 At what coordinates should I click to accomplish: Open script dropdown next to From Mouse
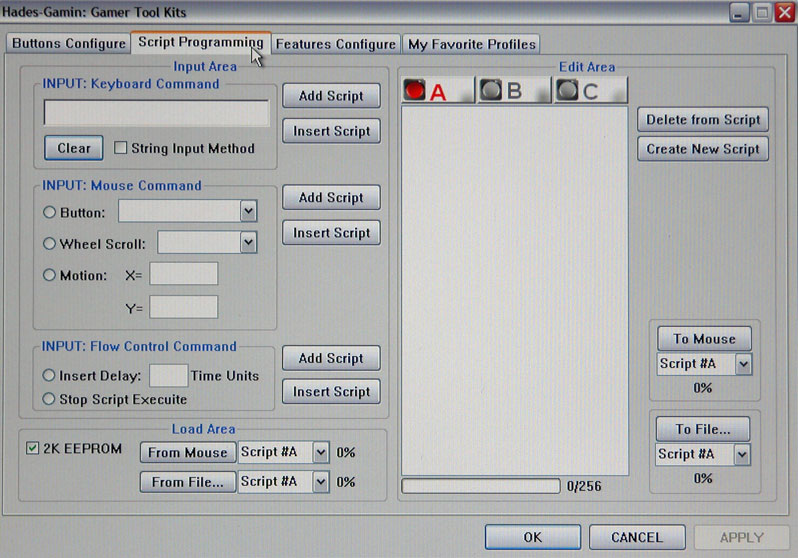(x=321, y=452)
